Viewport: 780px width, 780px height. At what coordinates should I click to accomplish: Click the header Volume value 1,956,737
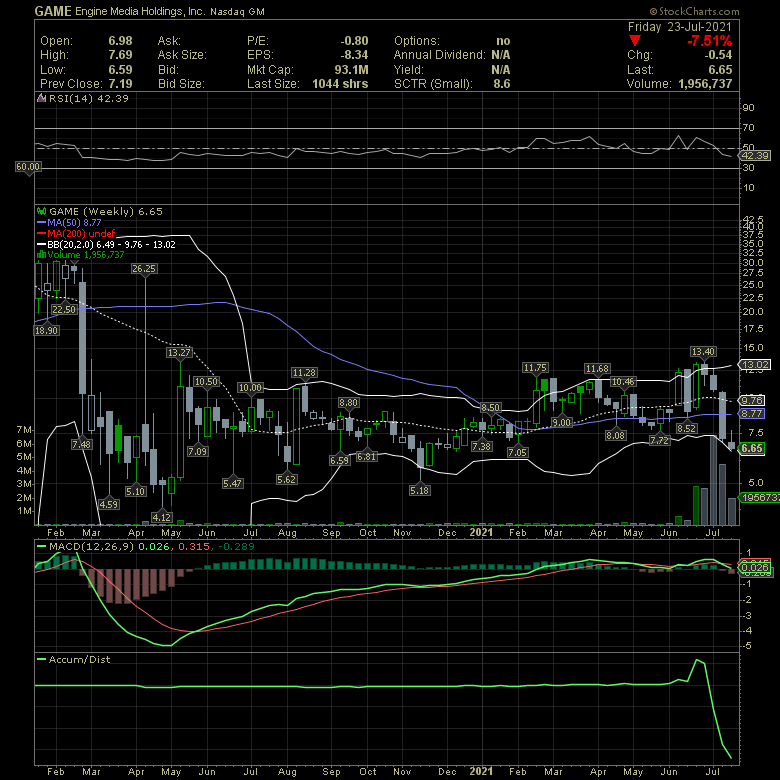(x=705, y=84)
